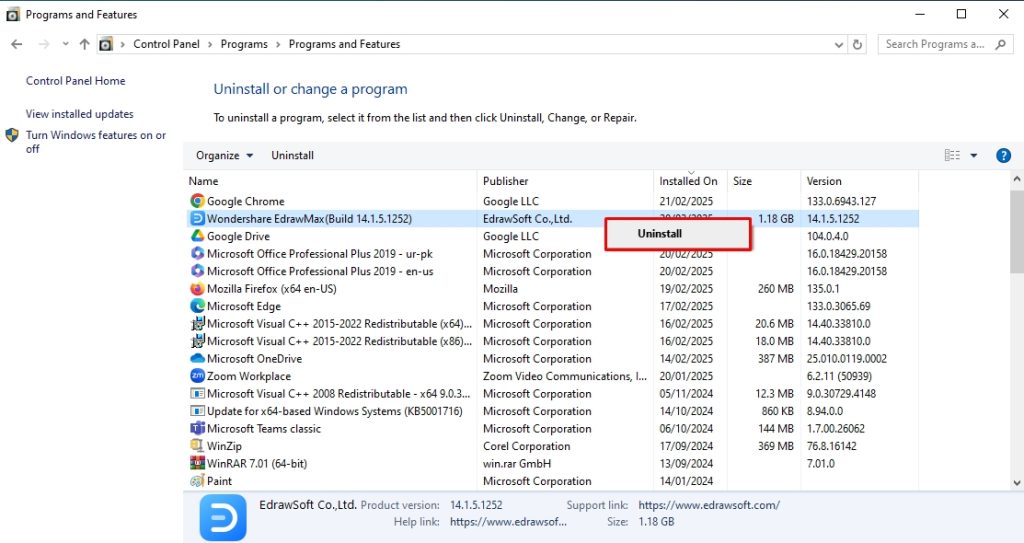Click the Paint program icon
Viewport: 1024px width, 543px height.
pos(197,481)
